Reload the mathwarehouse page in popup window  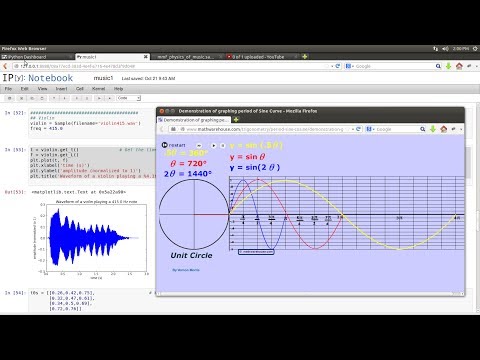pos(358,129)
